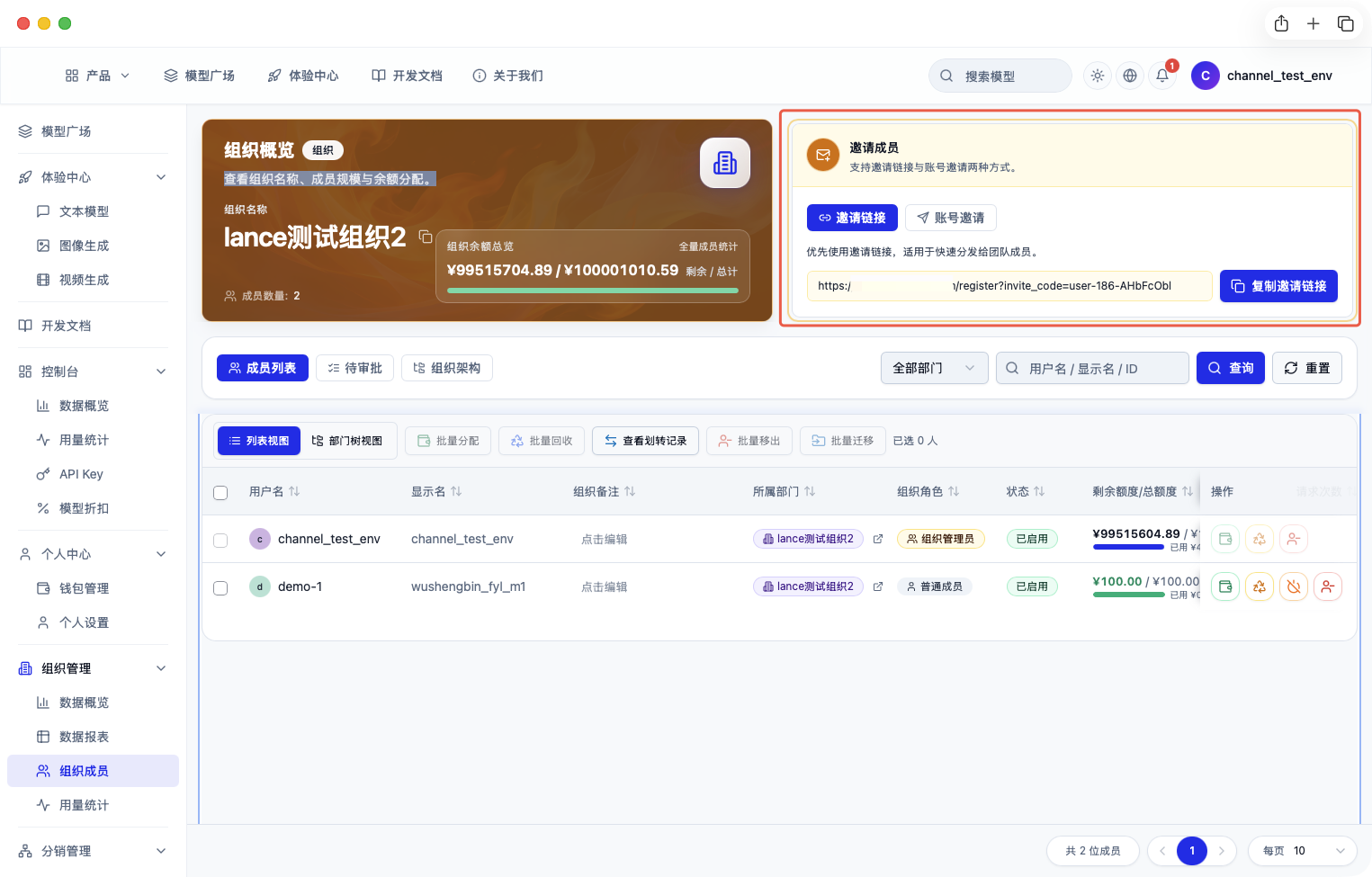The width and height of the screenshot is (1372, 877).
Task: Open department link icon in demo-1 row
Action: click(x=878, y=586)
